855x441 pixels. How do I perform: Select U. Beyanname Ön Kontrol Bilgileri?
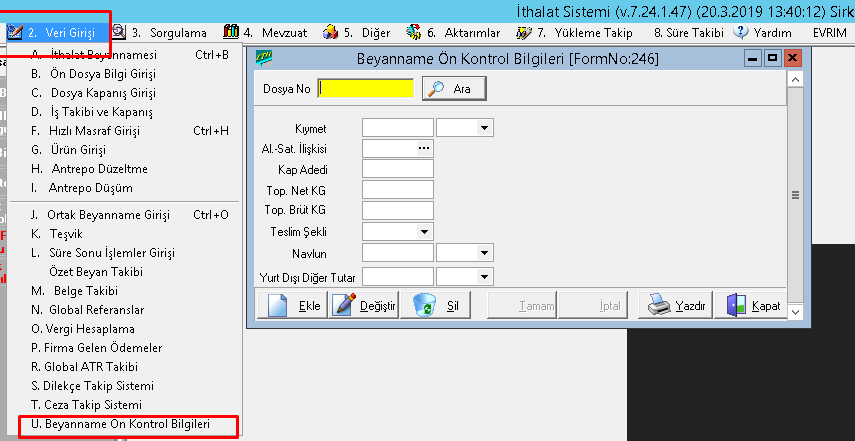pyautogui.click(x=125, y=424)
